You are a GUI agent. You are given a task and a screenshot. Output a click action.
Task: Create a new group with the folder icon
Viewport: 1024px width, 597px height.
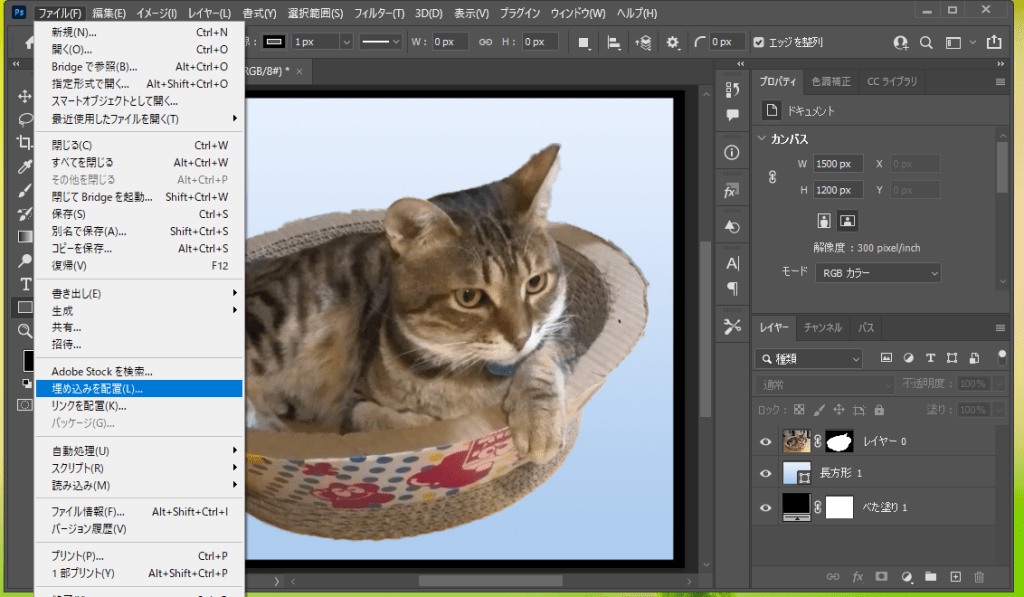pyautogui.click(x=930, y=577)
